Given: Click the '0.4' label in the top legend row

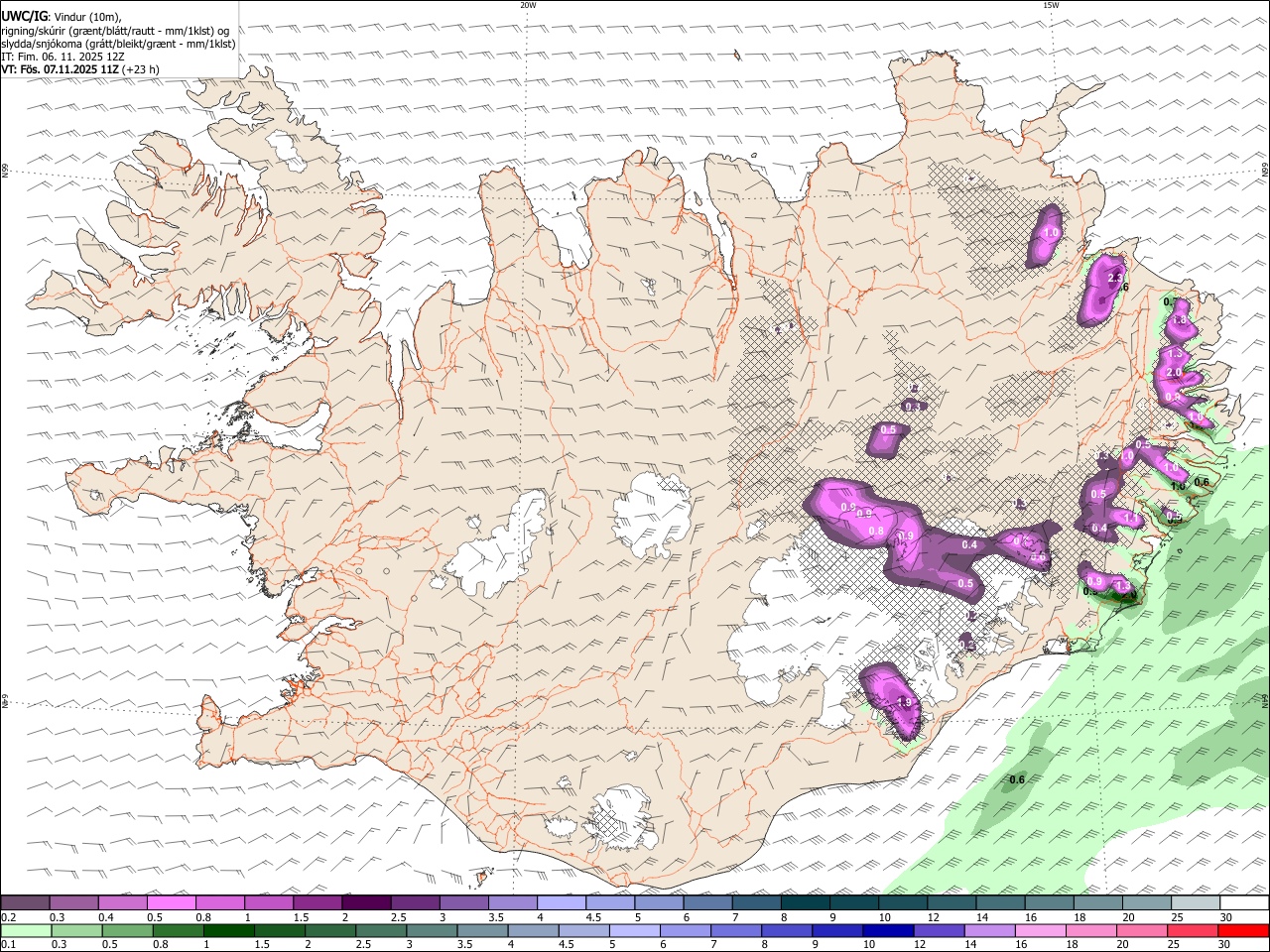Looking at the screenshot, I should pyautogui.click(x=106, y=917).
